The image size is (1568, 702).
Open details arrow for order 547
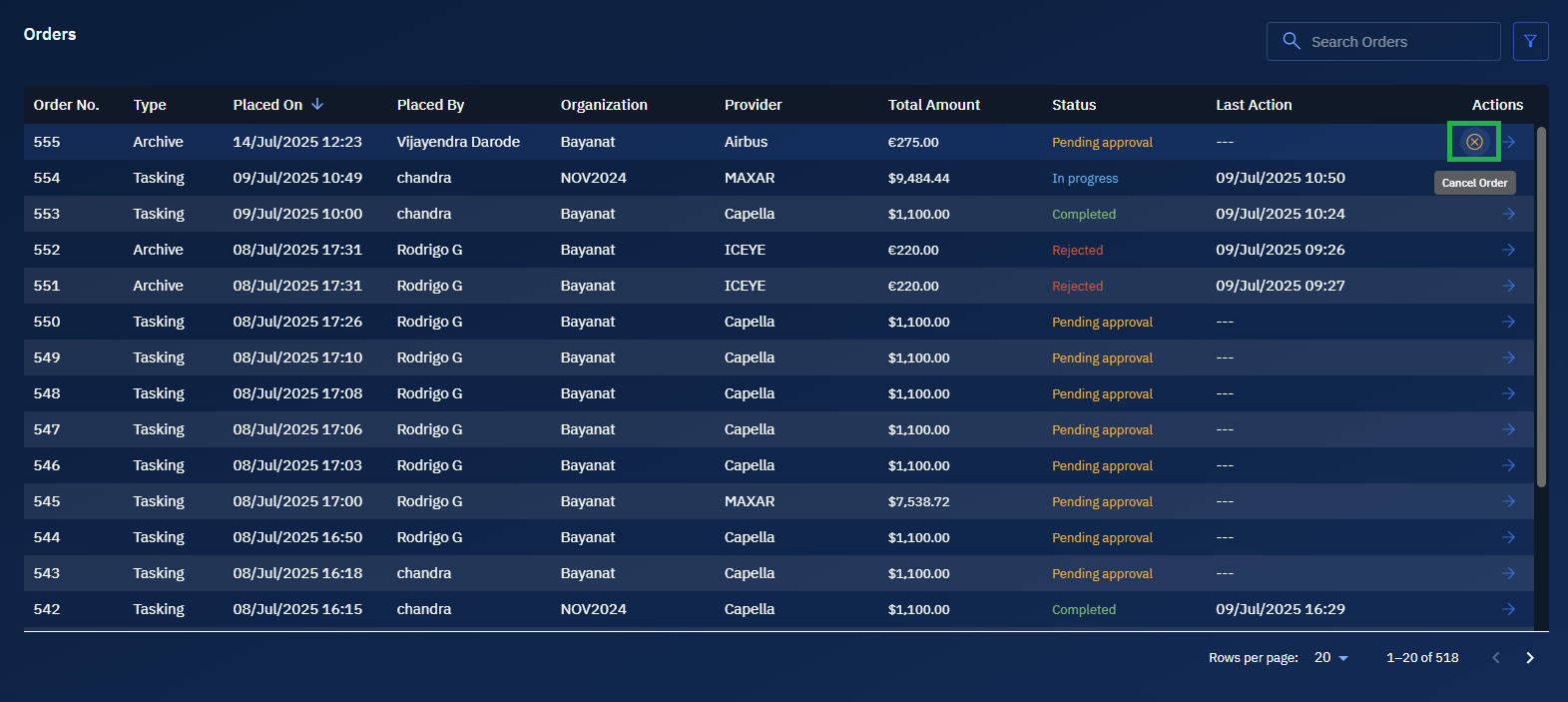(x=1509, y=429)
